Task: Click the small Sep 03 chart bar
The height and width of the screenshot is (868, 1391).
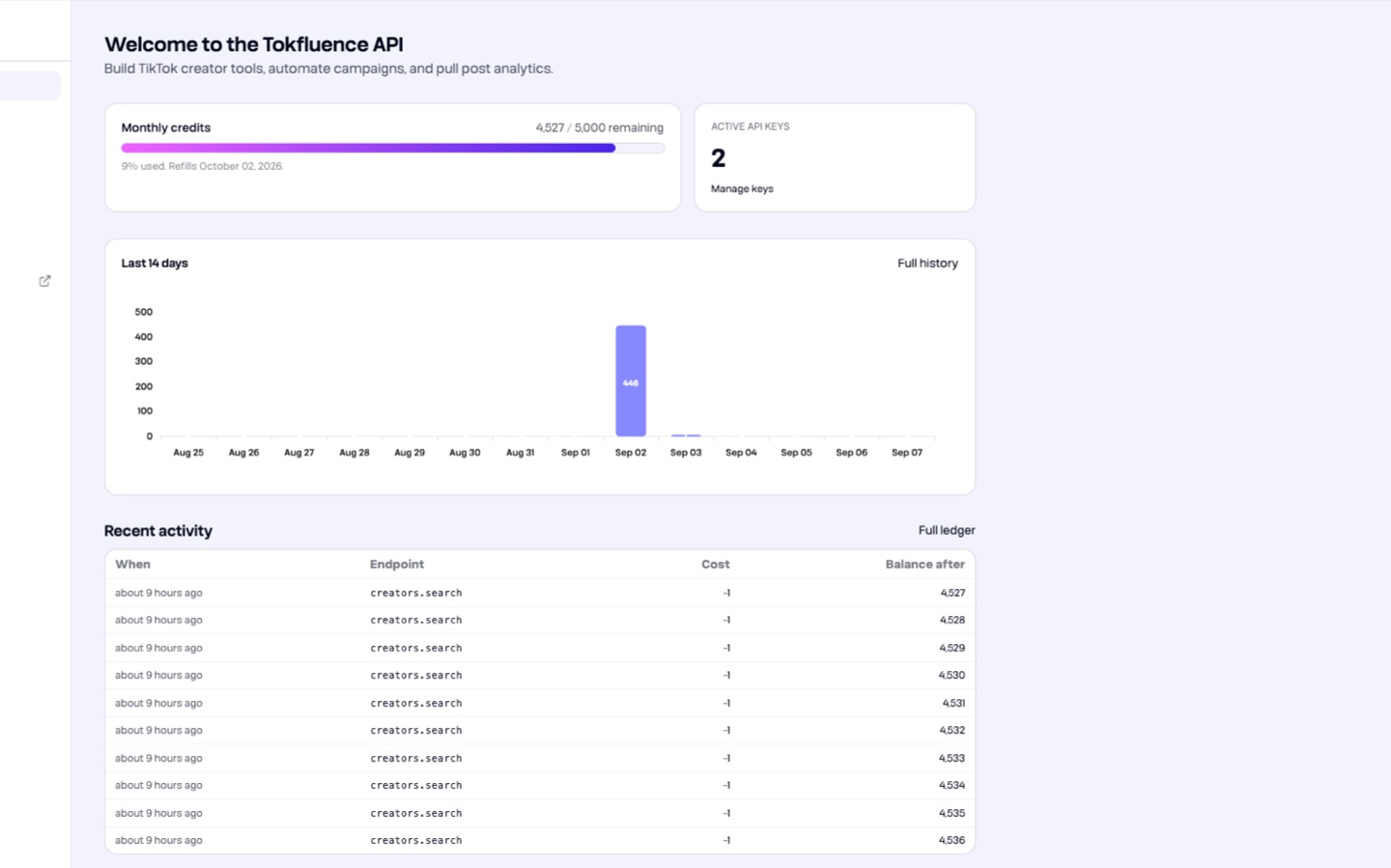Action: click(x=686, y=435)
